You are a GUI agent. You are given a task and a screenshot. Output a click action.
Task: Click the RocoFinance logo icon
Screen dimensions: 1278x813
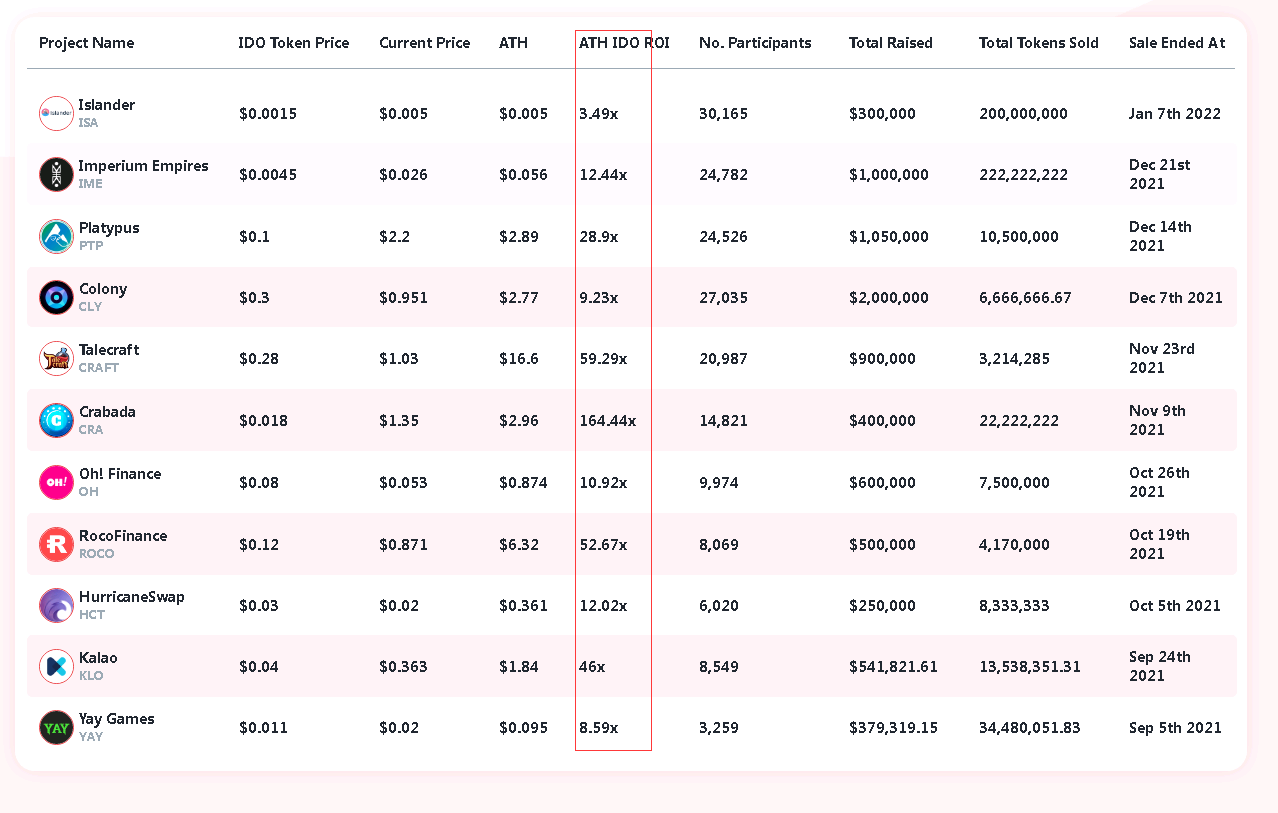click(56, 544)
